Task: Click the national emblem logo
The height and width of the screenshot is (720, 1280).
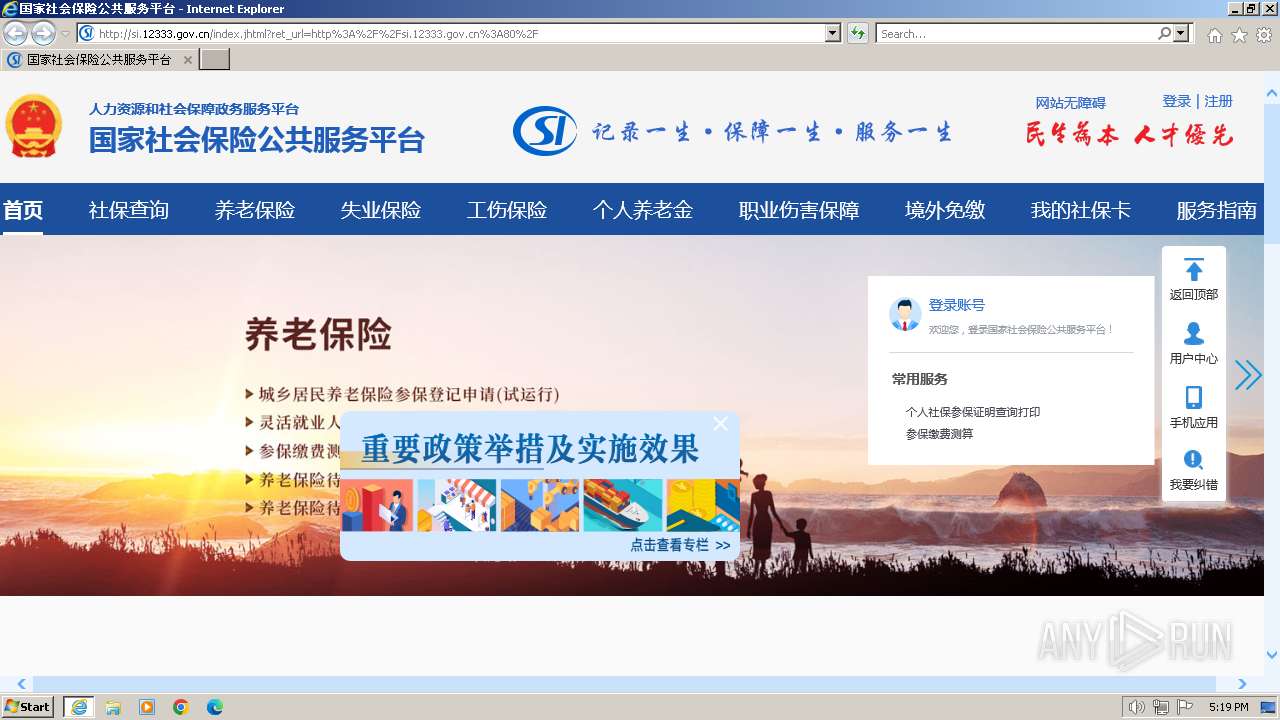Action: pyautogui.click(x=34, y=126)
